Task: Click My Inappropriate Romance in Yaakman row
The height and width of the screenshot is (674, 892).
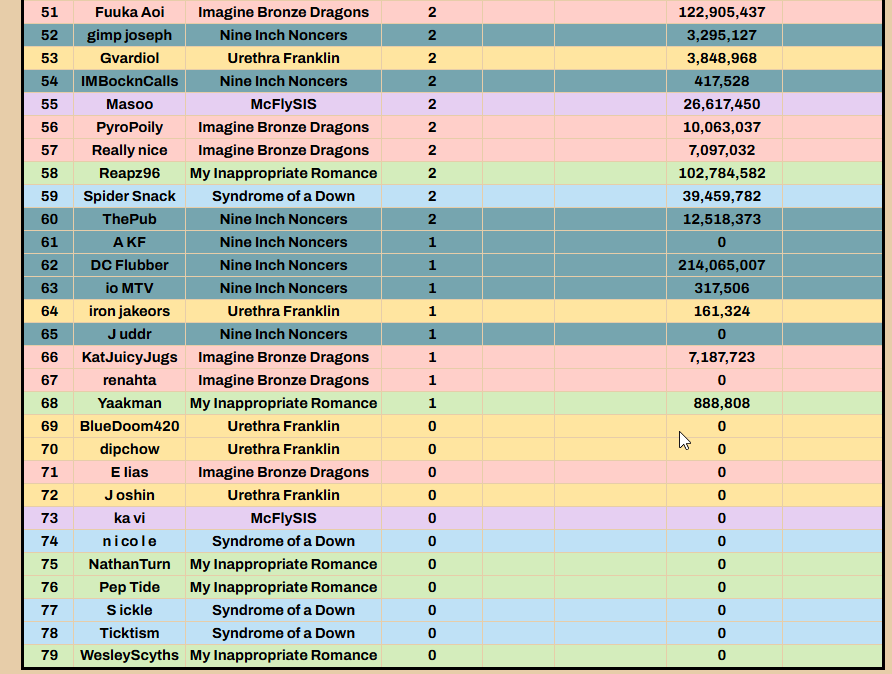Action: pos(283,404)
